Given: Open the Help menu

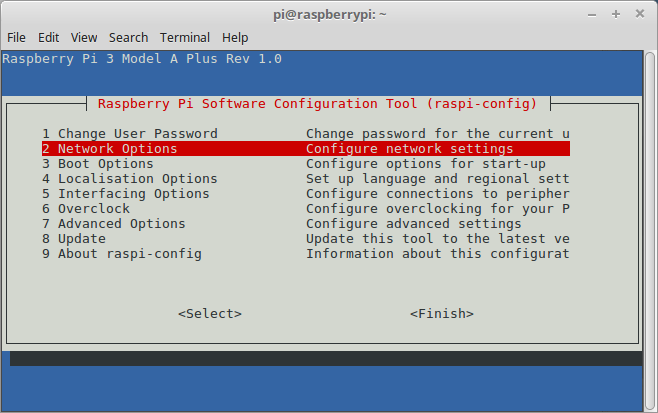Looking at the screenshot, I should (235, 37).
